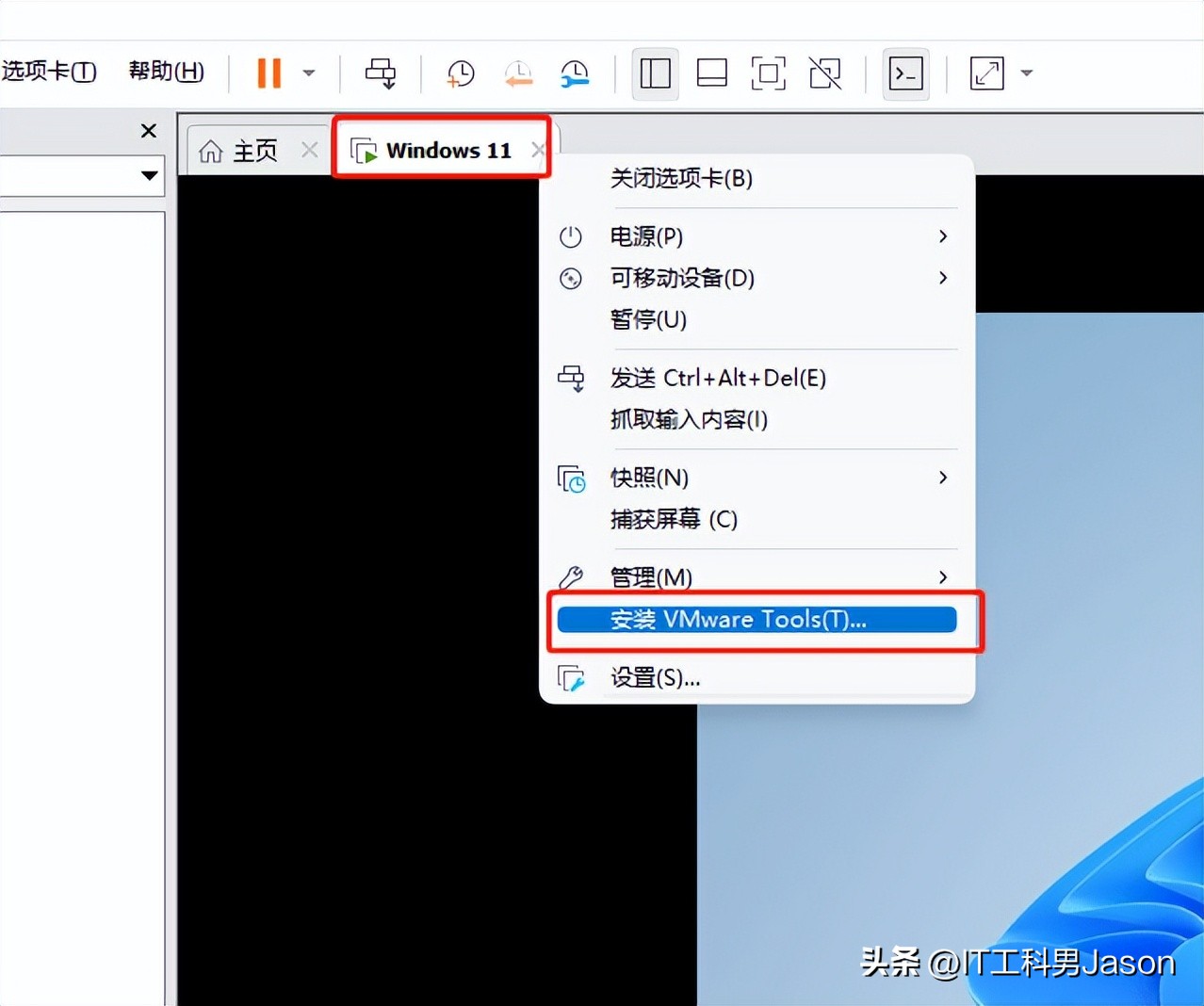Click the settings icon beside 设置(S)...

571,678
